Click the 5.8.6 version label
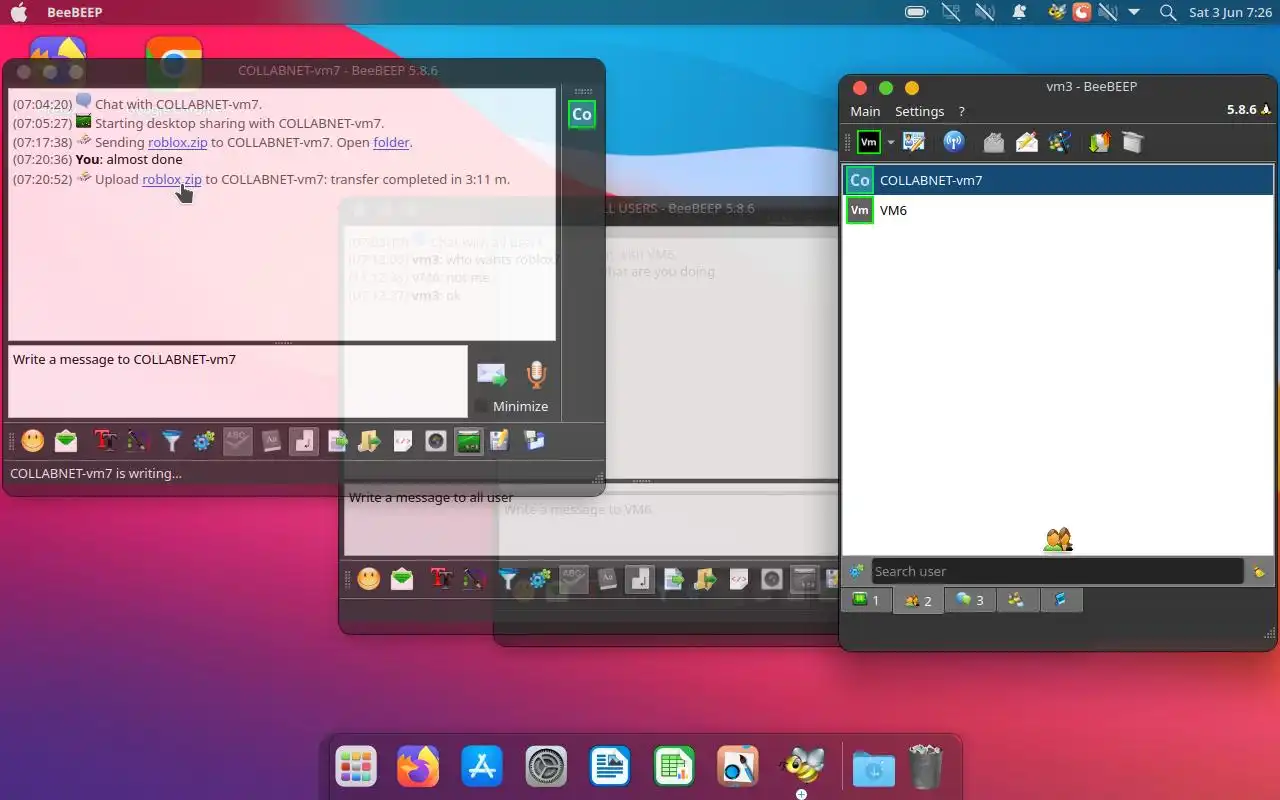Viewport: 1280px width, 800px height. [x=1241, y=110]
